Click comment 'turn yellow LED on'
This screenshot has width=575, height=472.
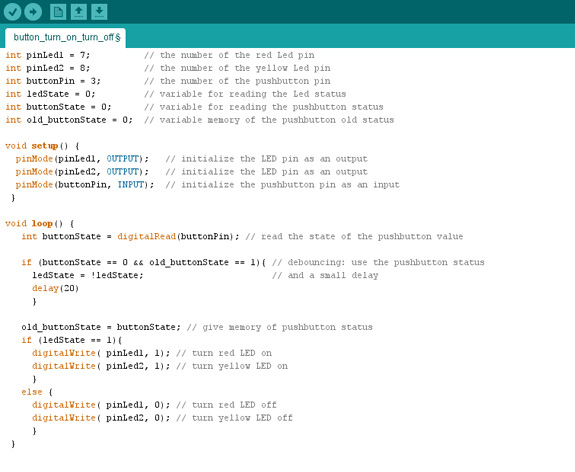240,366
